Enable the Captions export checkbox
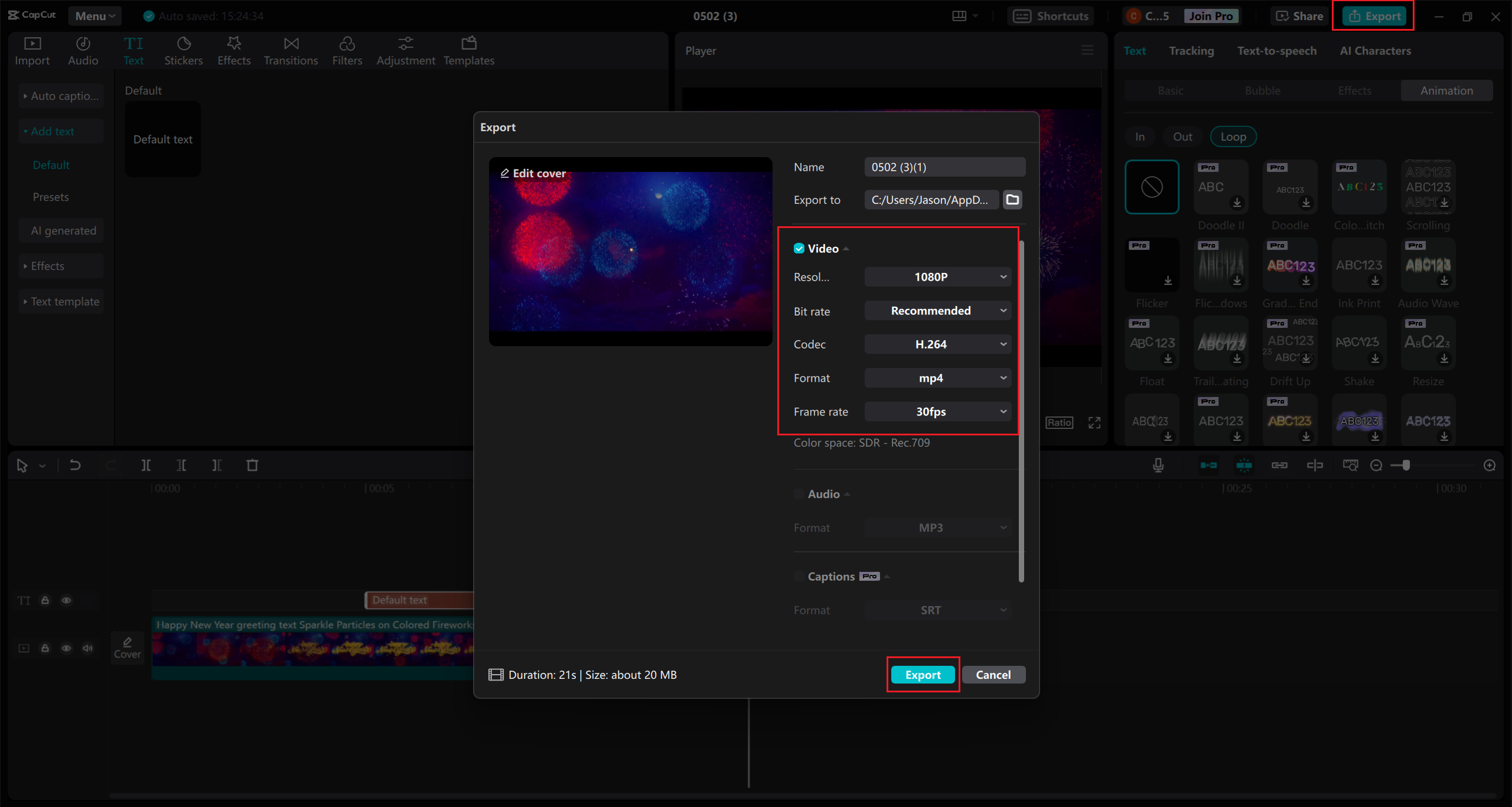This screenshot has width=1512, height=807. [x=799, y=577]
